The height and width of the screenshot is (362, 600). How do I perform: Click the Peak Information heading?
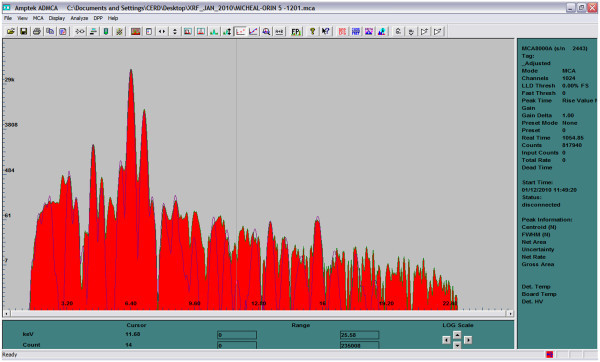click(547, 220)
